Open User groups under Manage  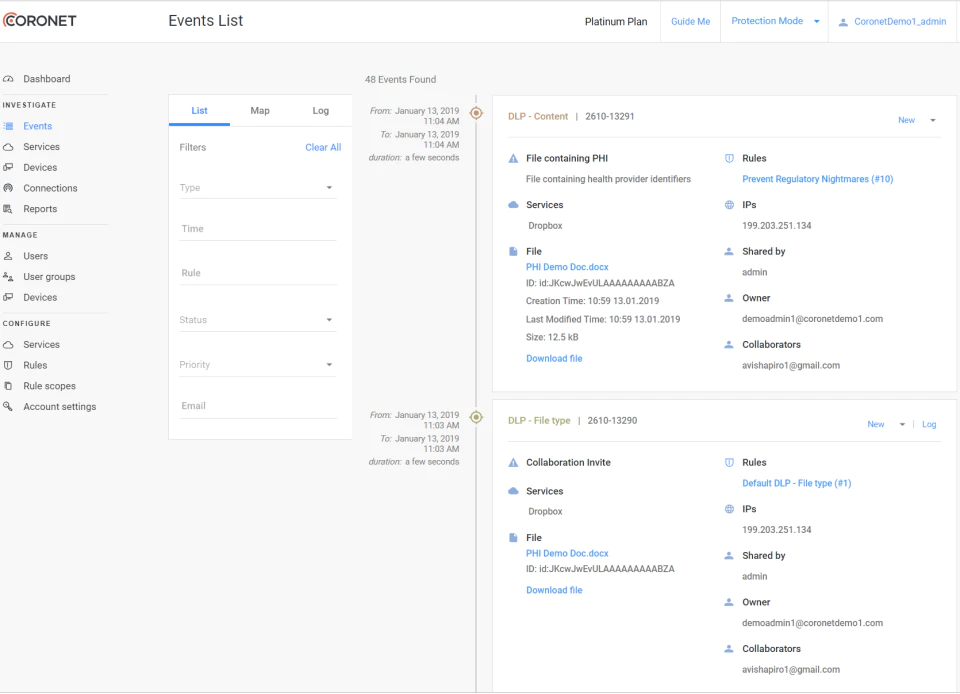point(49,277)
